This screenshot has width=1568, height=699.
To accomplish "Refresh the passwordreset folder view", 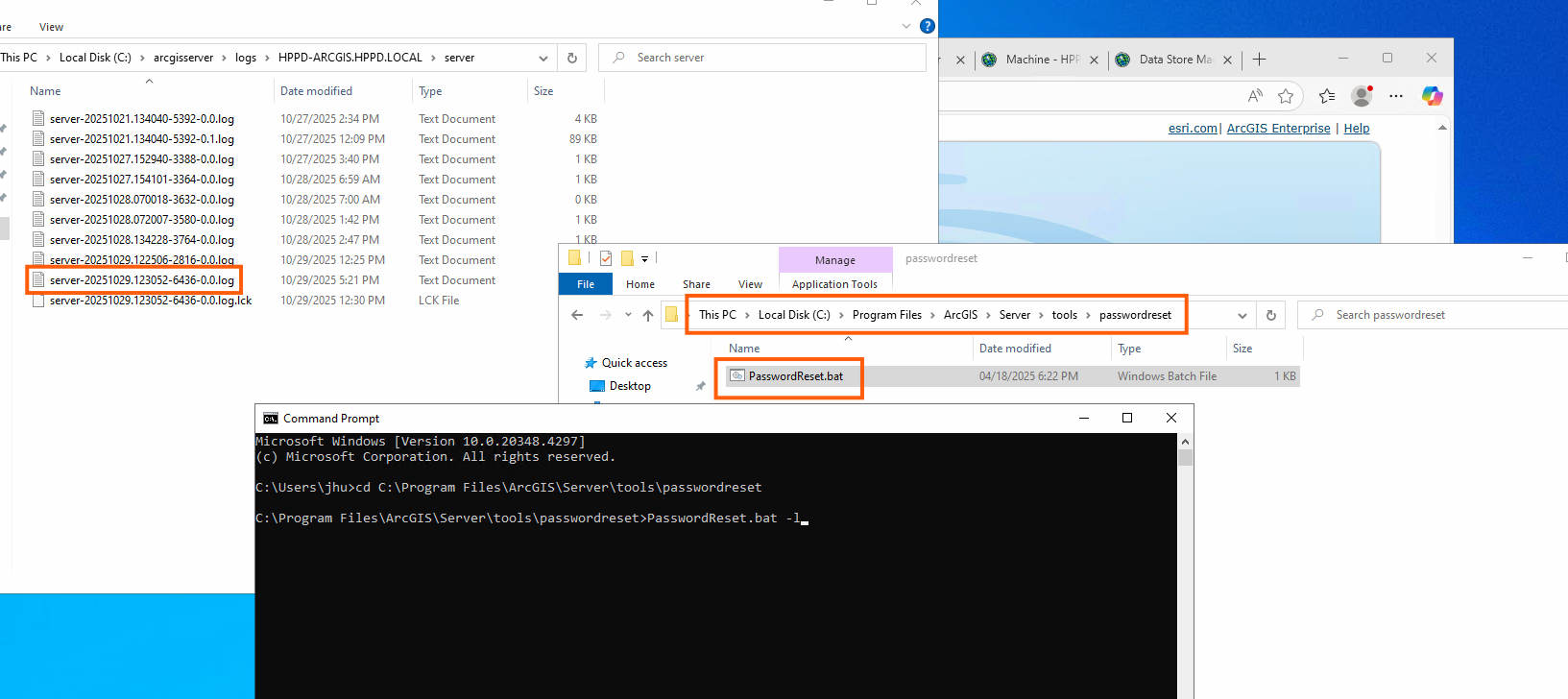I will (x=1271, y=315).
